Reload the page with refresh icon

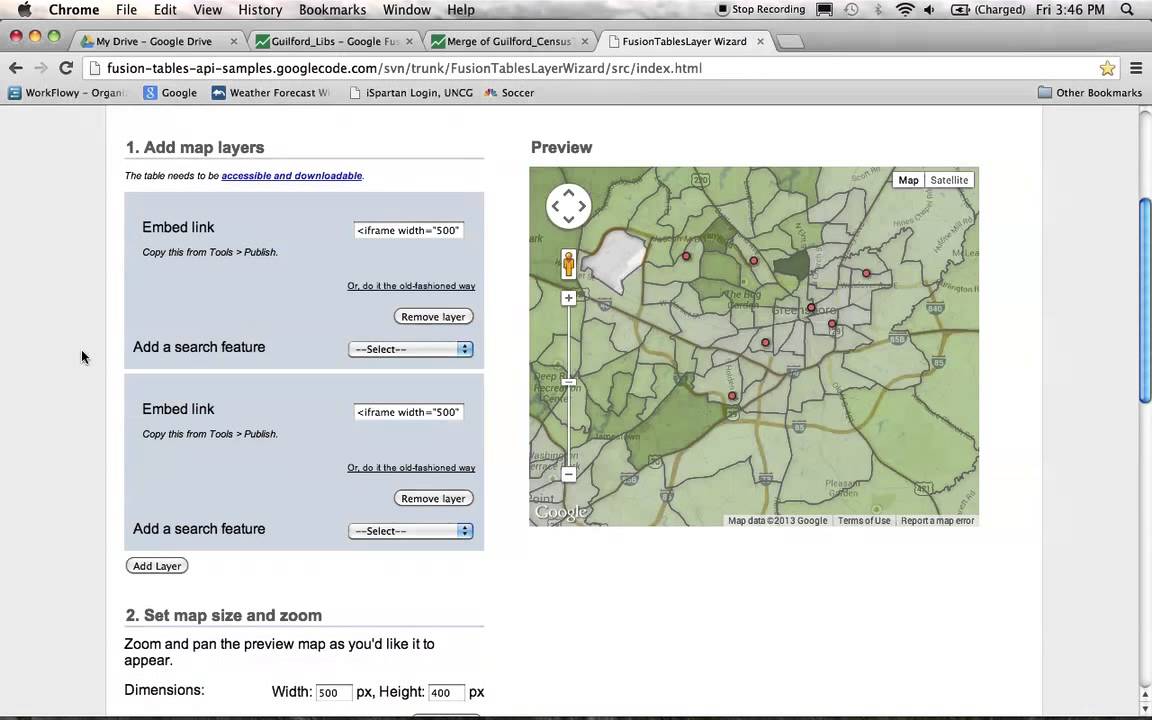(66, 68)
